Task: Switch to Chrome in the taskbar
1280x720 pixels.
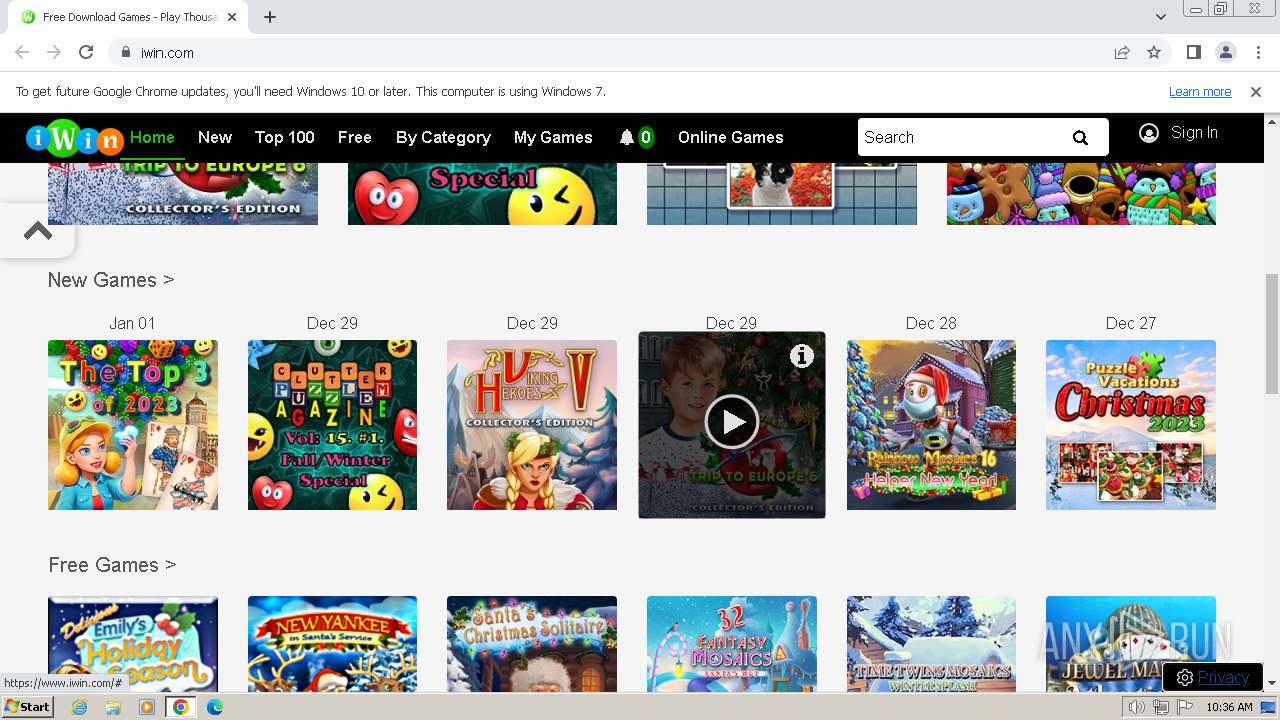Action: tap(181, 707)
